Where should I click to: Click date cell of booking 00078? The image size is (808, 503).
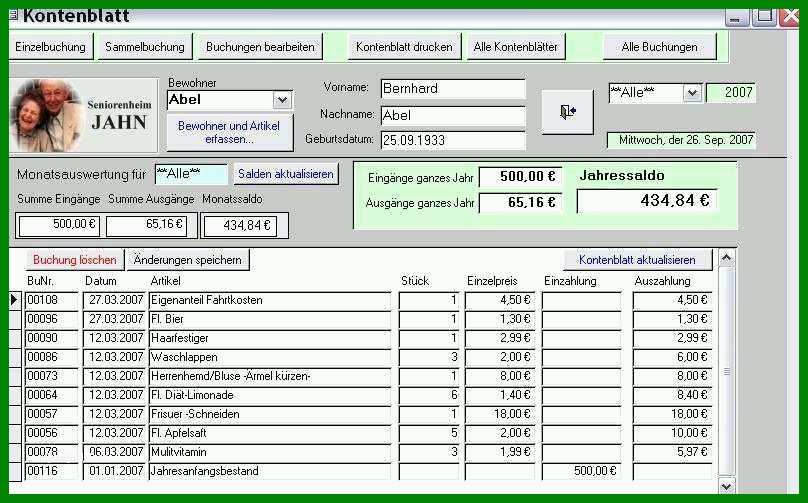[x=114, y=452]
